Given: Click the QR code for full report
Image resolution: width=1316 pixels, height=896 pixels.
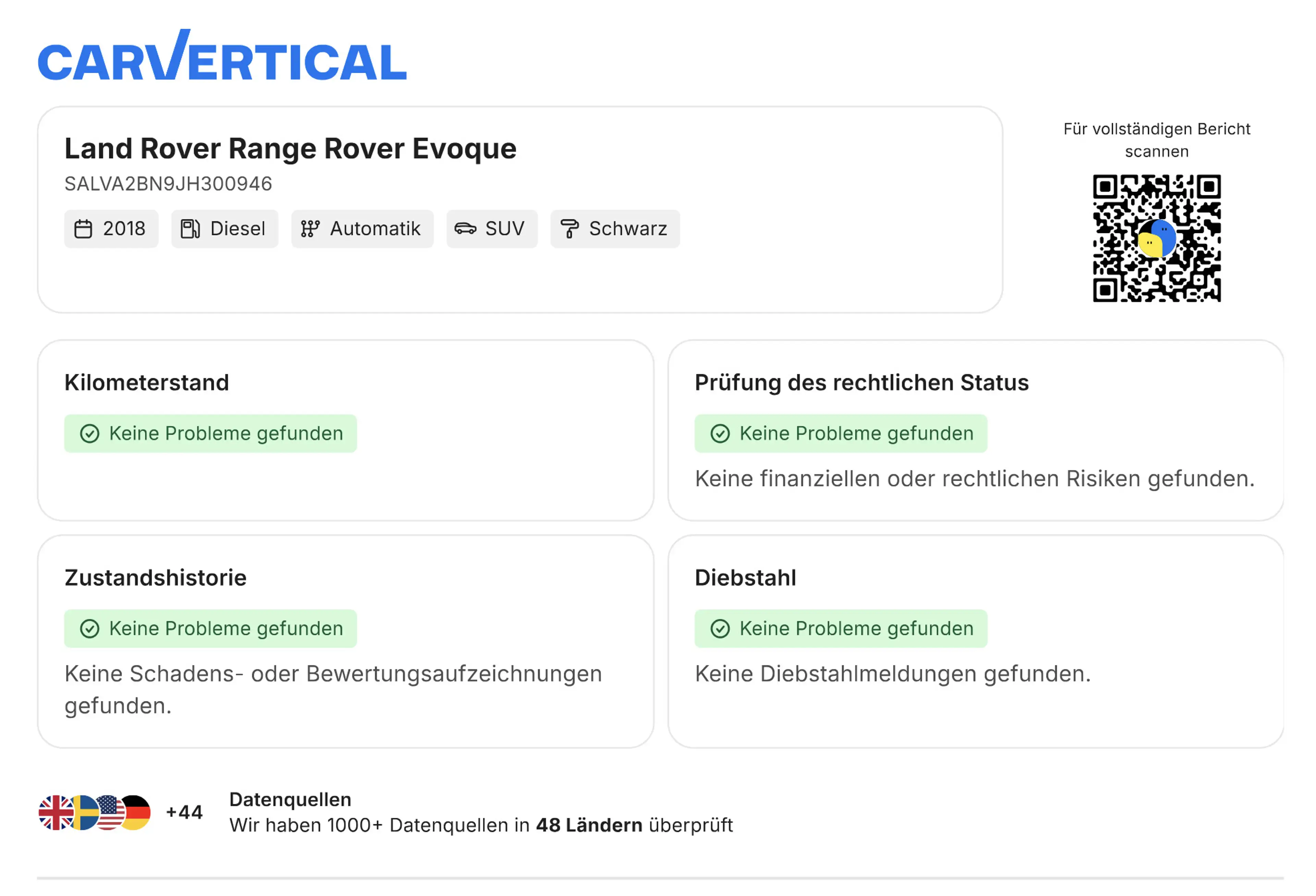Looking at the screenshot, I should [1156, 238].
